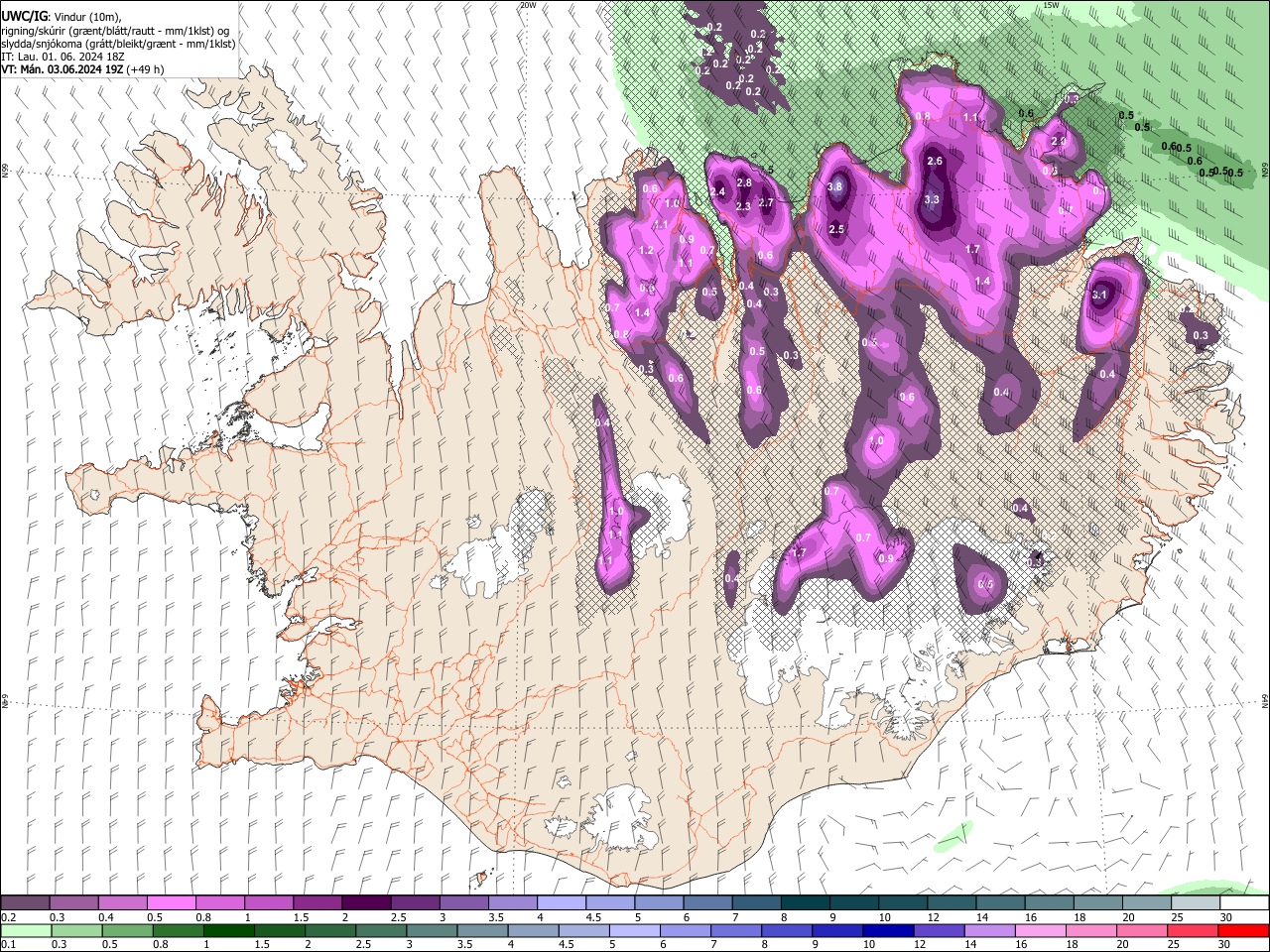Viewport: 1270px width, 952px height.
Task: Click the UWC/IG title in the header
Action: [23, 15]
